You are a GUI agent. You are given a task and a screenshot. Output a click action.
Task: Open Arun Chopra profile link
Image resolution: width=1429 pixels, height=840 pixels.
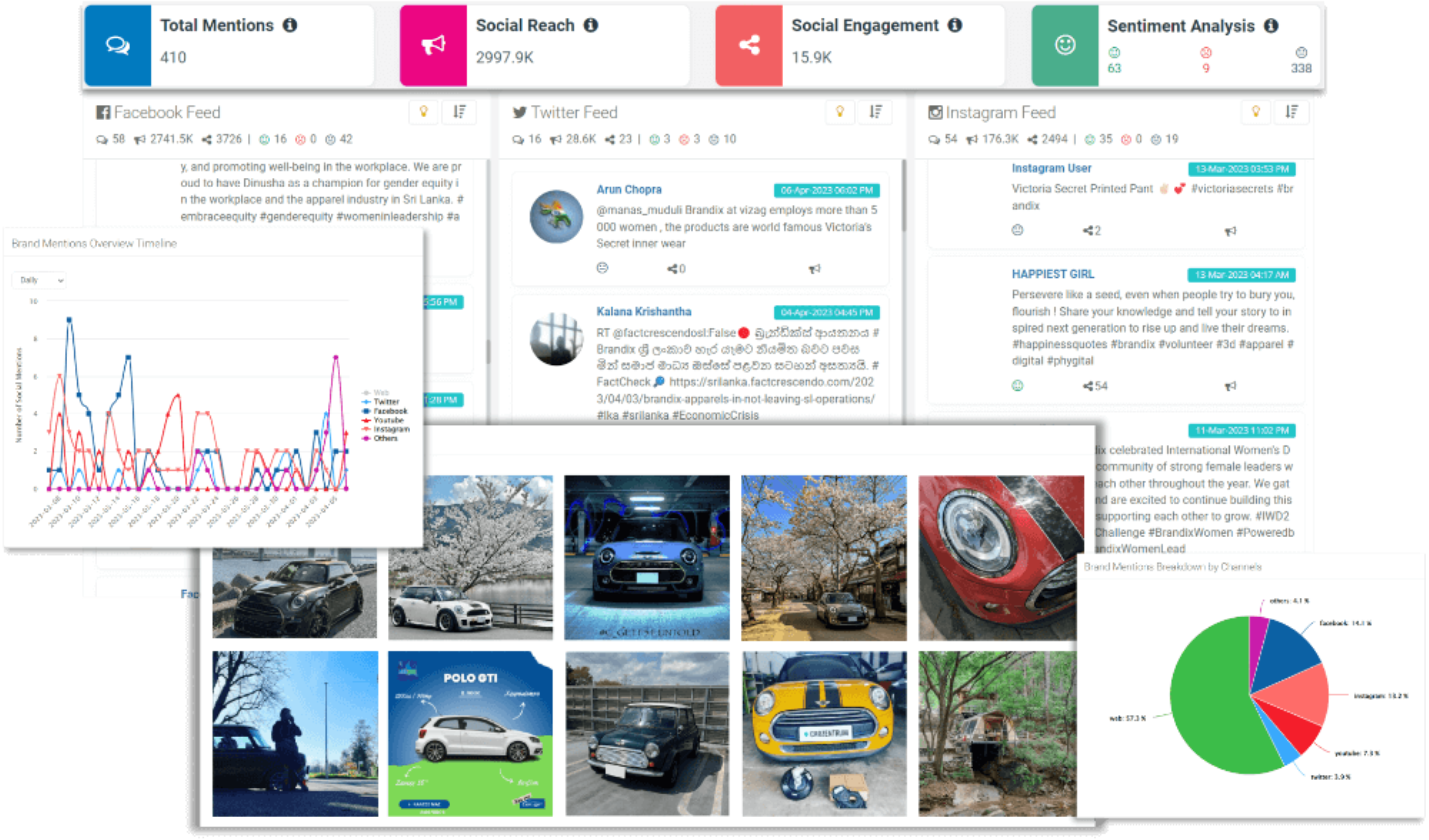[629, 189]
